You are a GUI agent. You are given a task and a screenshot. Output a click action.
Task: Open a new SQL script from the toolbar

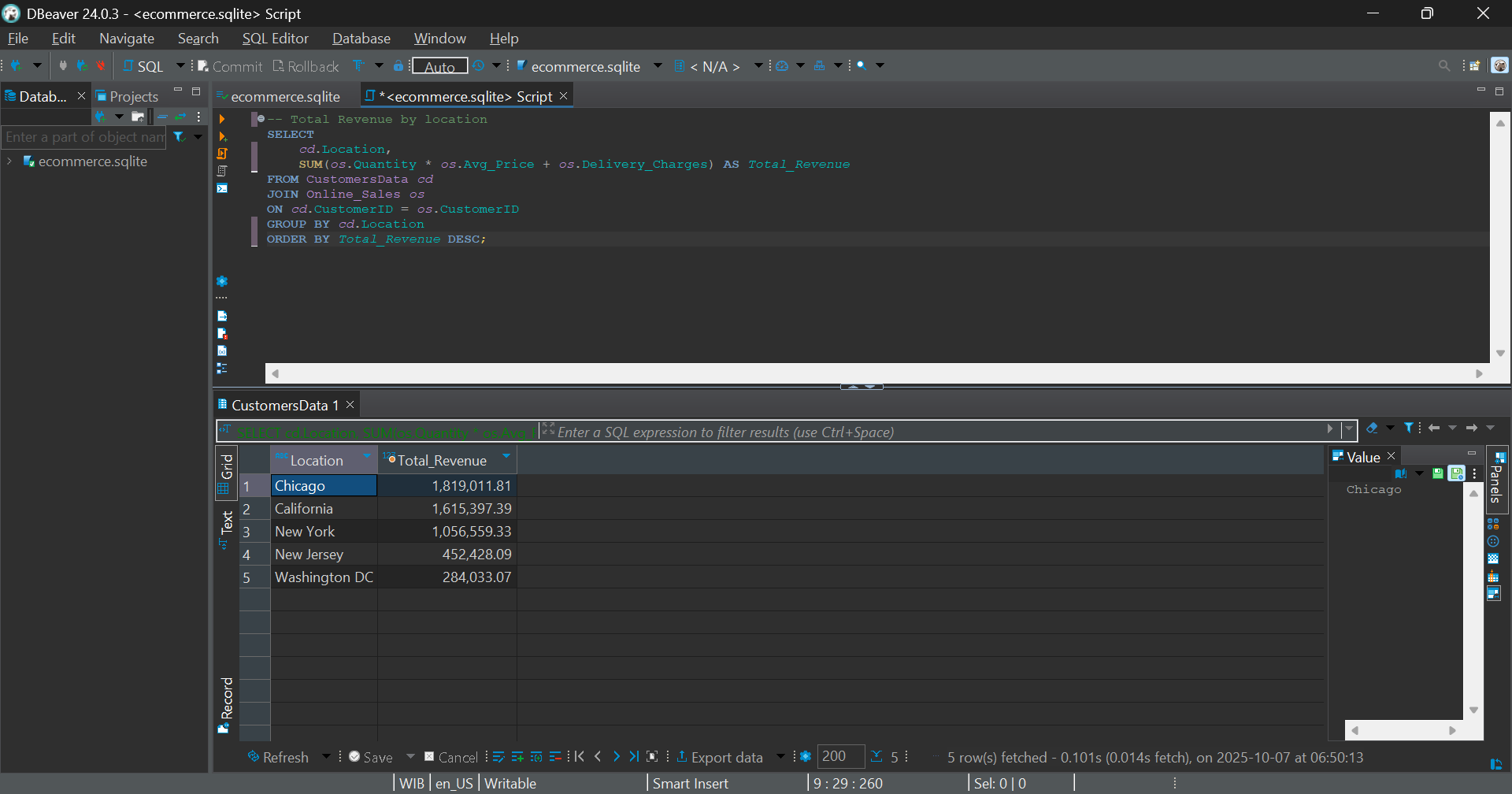coord(143,66)
